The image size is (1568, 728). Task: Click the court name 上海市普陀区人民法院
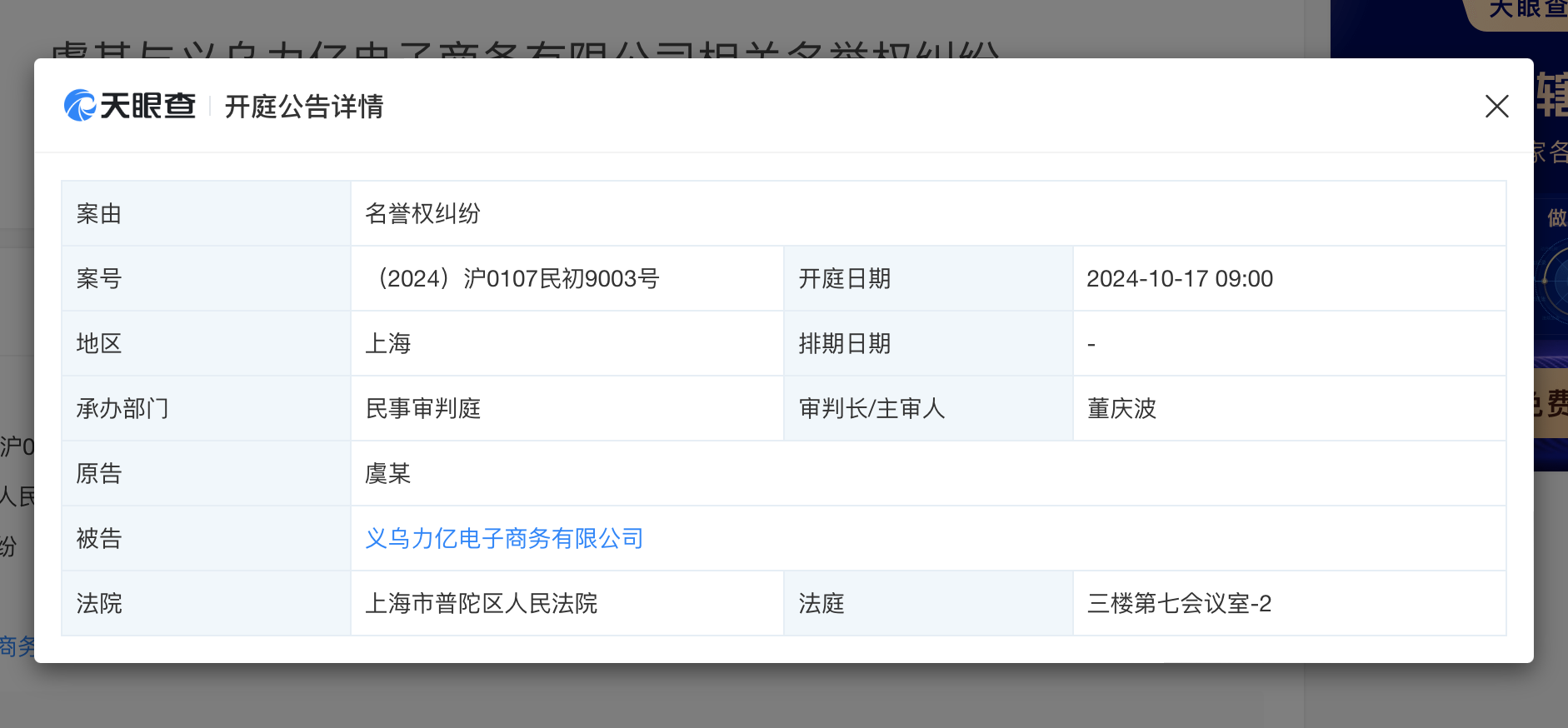click(482, 604)
